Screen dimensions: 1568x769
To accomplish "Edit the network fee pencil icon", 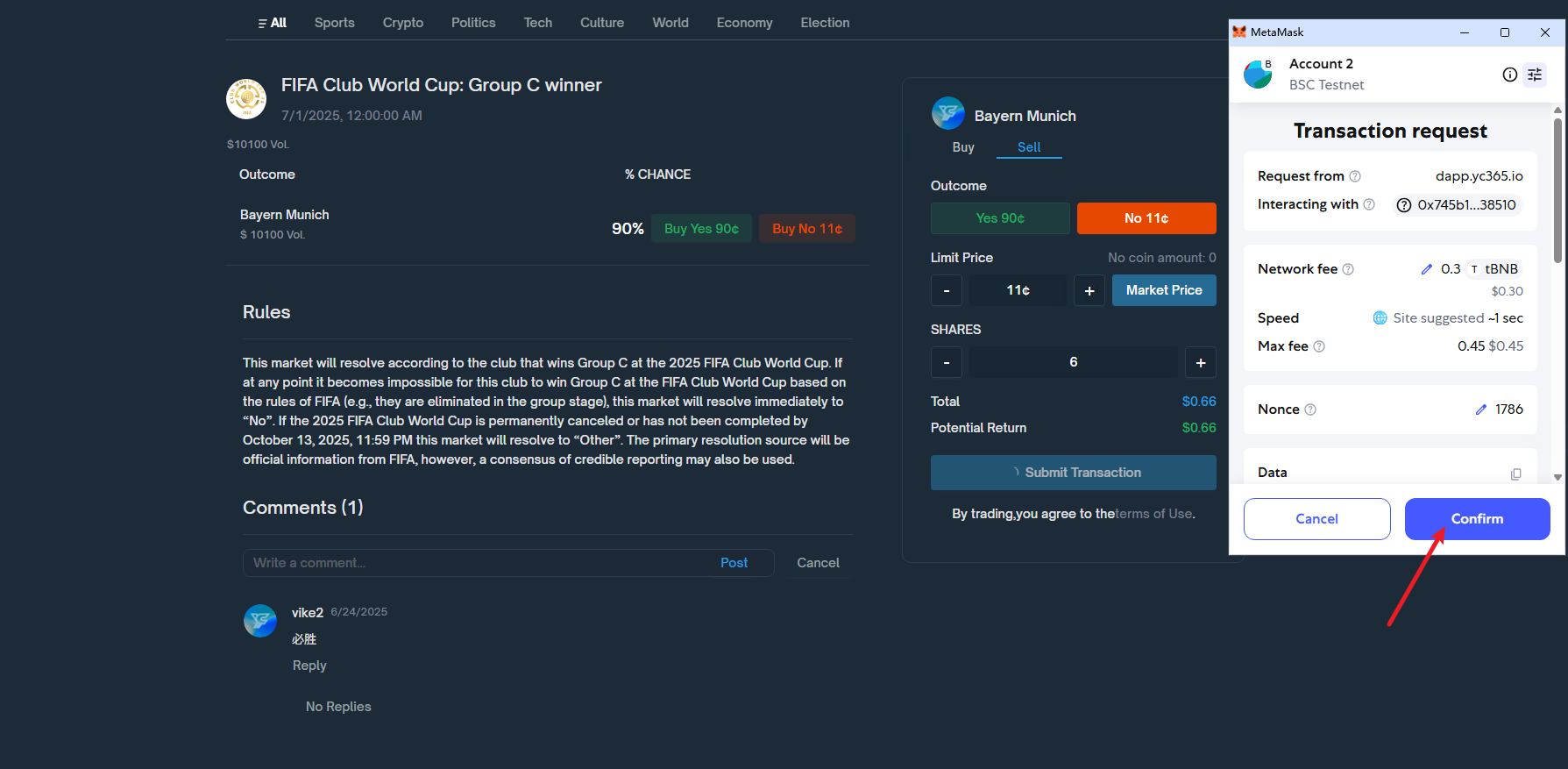I will point(1427,269).
